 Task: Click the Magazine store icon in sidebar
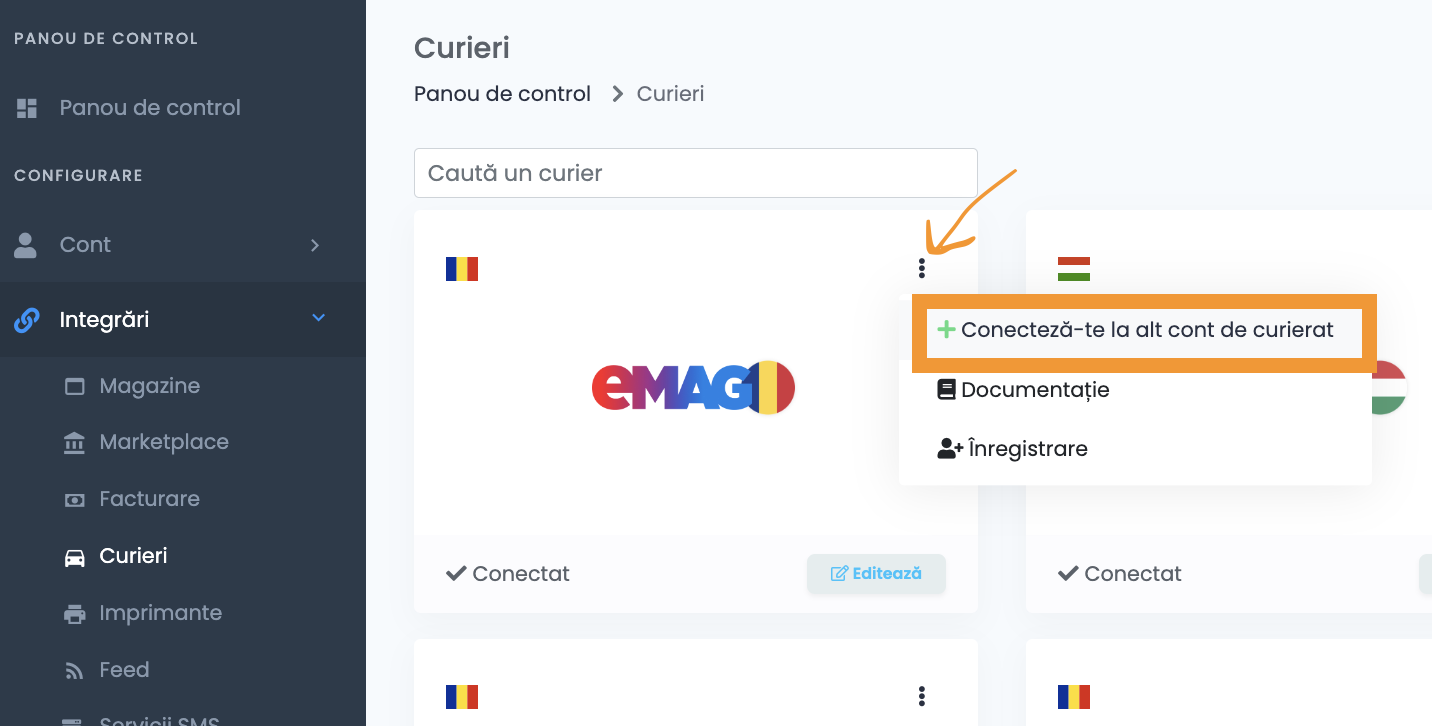tap(75, 386)
